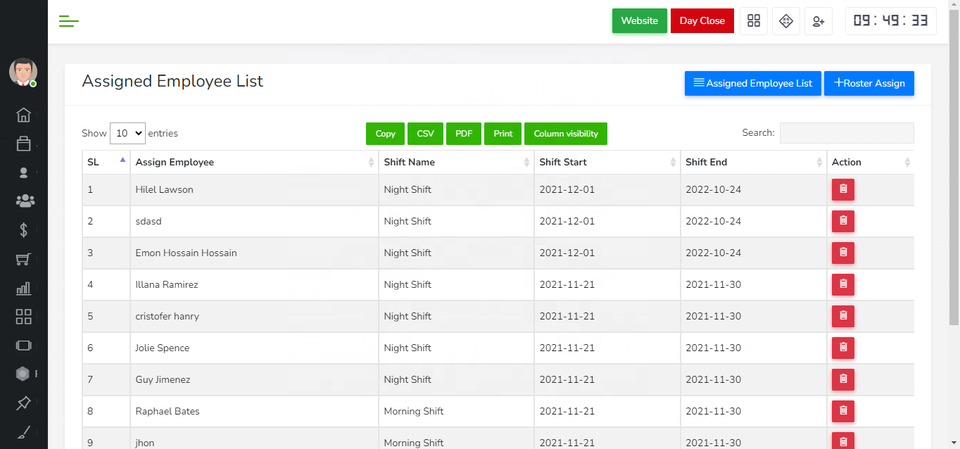Screen dimensions: 960x449
Task: Click delete icon for Jolie Spence row
Action: [843, 348]
